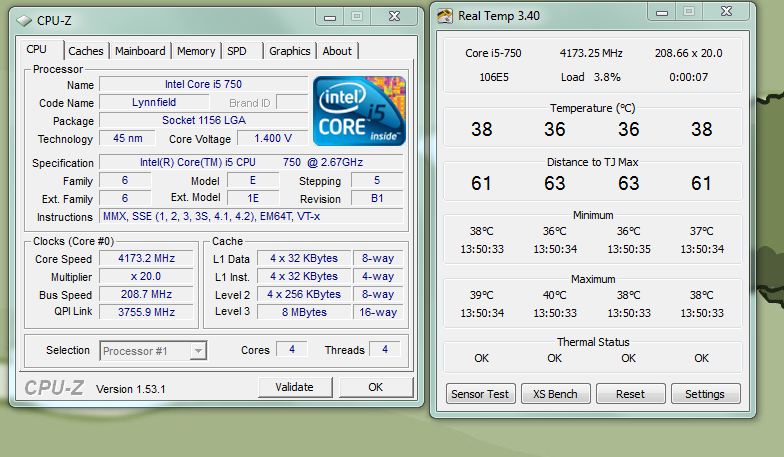784x457 pixels.
Task: Click the Package value Socket 1156 LGA
Action: point(204,120)
